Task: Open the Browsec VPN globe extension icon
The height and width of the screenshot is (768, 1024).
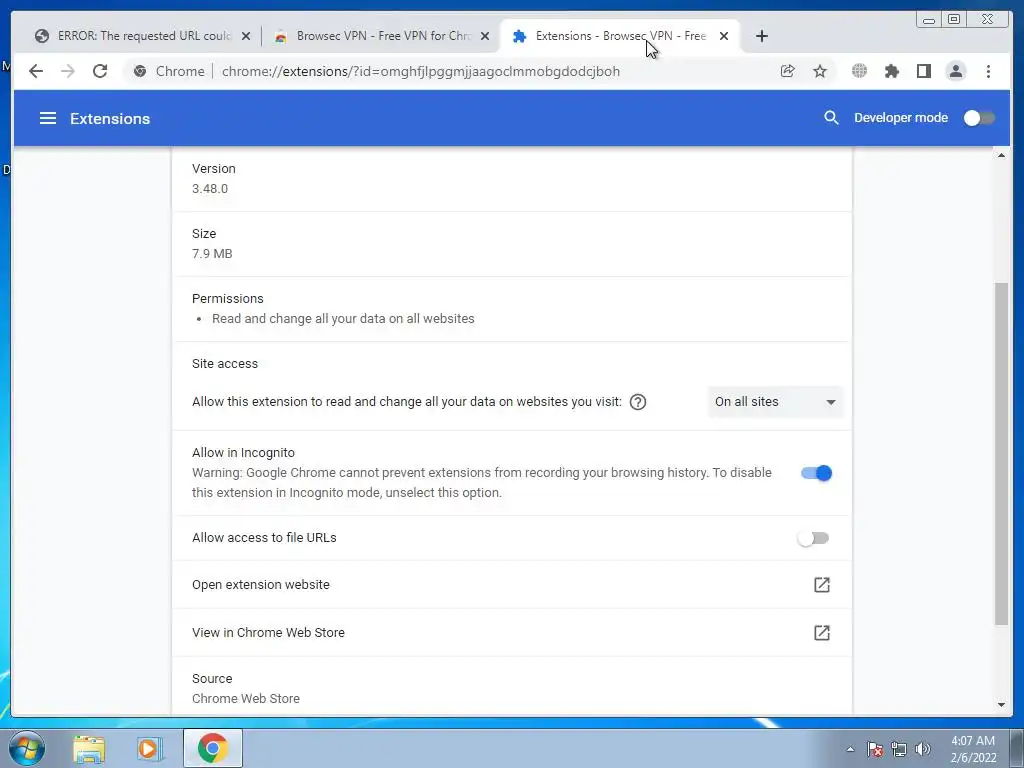Action: tap(859, 71)
